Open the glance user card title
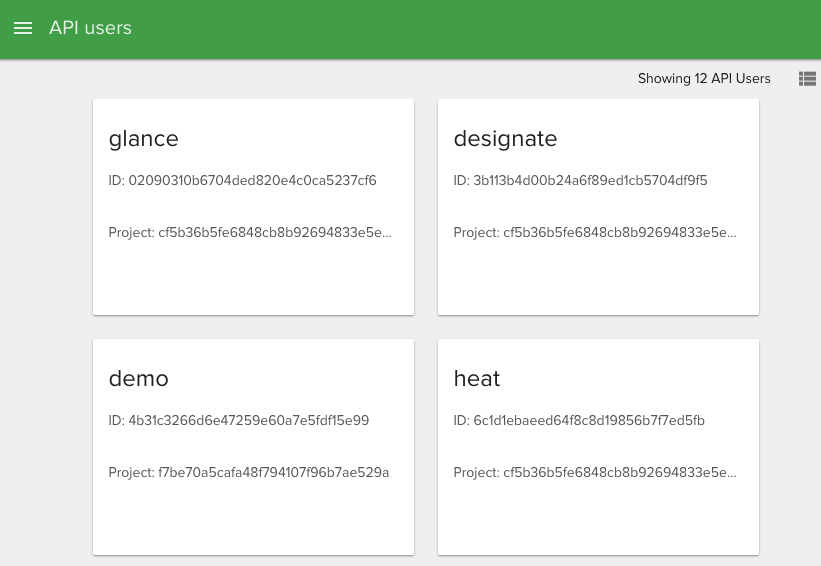The image size is (821, 566). pos(143,139)
